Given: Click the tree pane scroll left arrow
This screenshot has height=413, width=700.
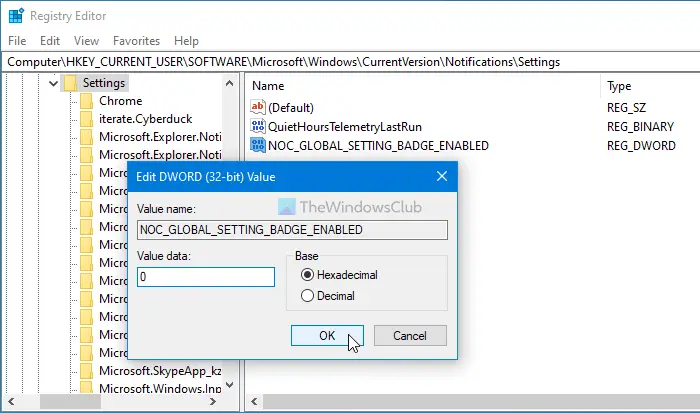Looking at the screenshot, I should click(11, 401).
